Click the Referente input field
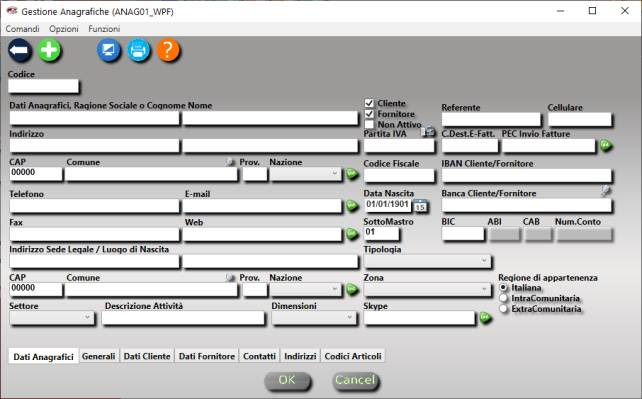Viewport: 642px width, 399px height. (491, 119)
